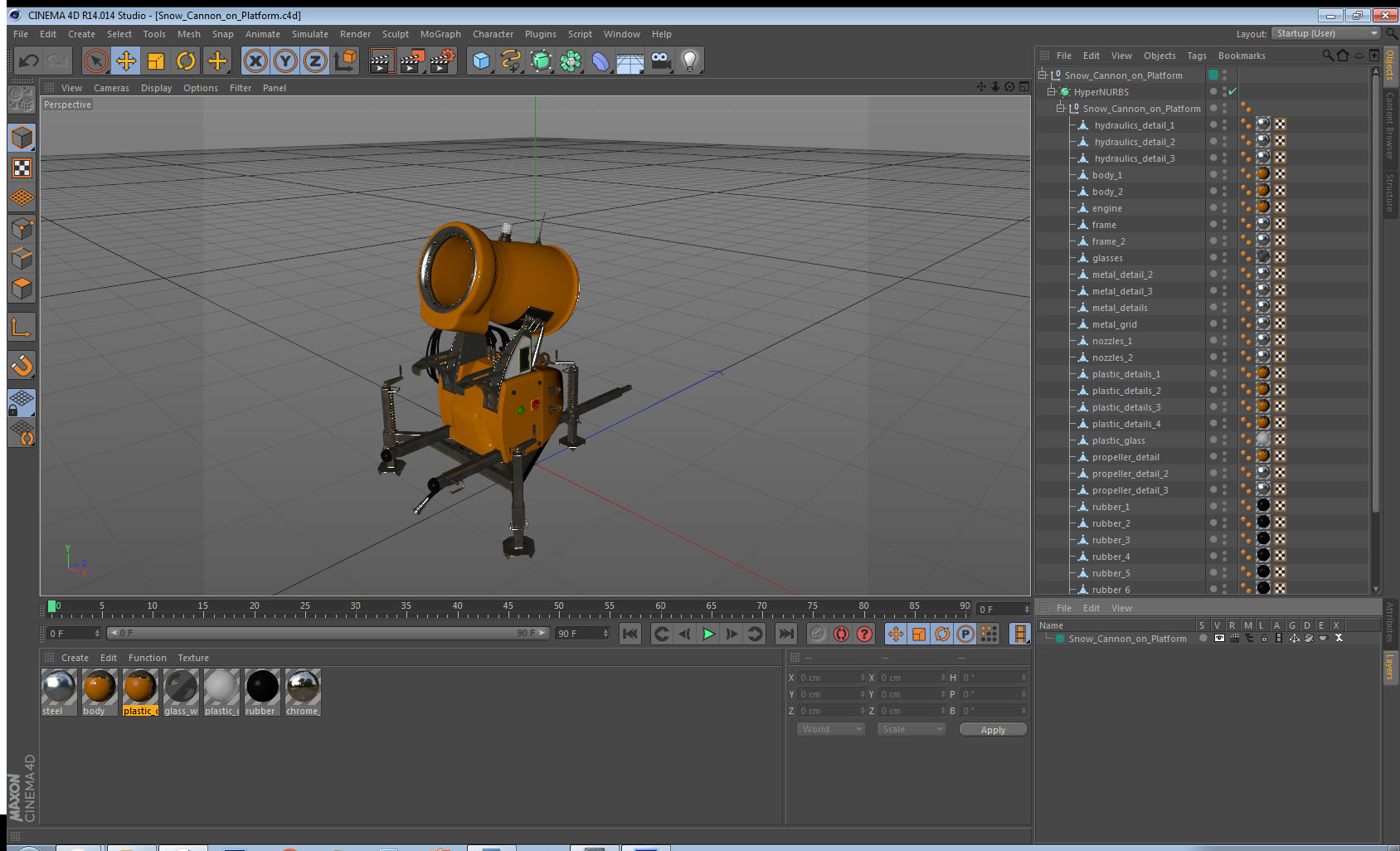Viewport: 1400px width, 851px height.
Task: Open the Sculpt menu
Action: point(395,34)
